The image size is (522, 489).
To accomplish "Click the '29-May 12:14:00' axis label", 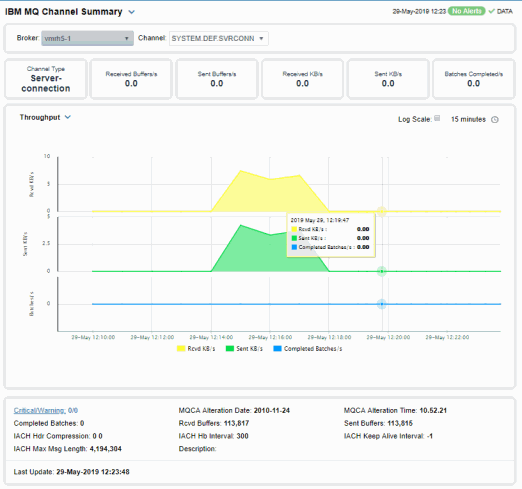I will tap(211, 337).
